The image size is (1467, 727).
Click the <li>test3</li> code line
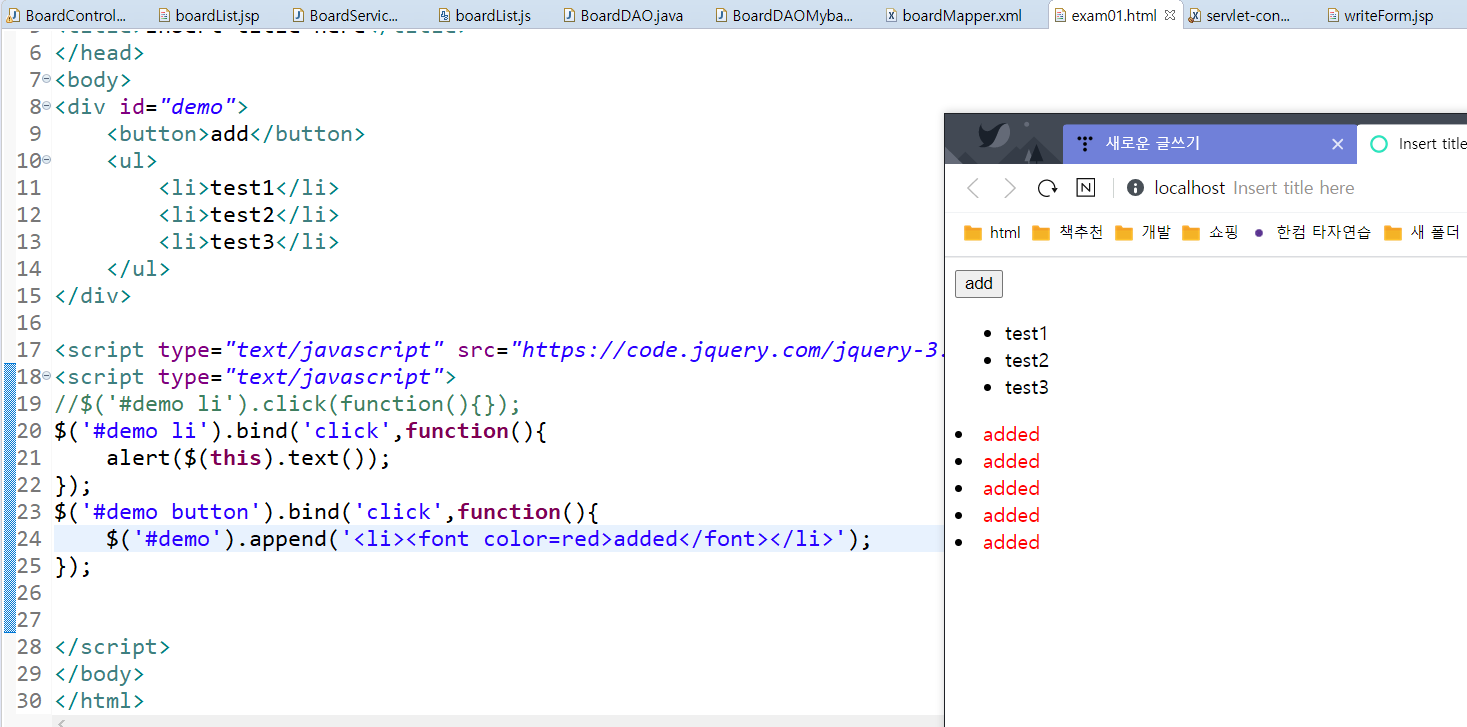[249, 242]
